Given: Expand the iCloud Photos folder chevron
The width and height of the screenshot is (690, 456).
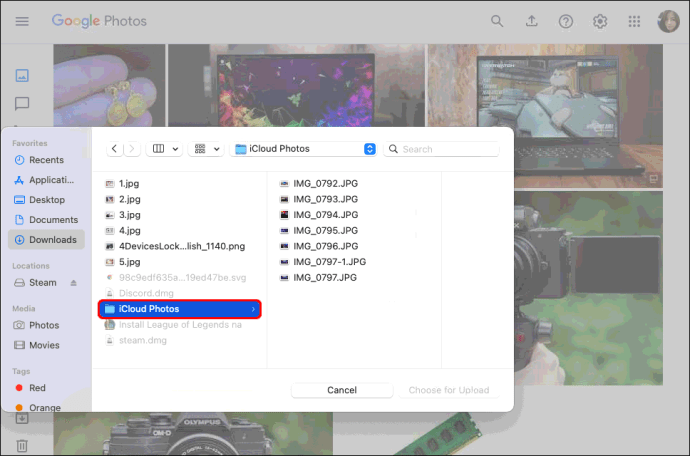Looking at the screenshot, I should tap(253, 309).
